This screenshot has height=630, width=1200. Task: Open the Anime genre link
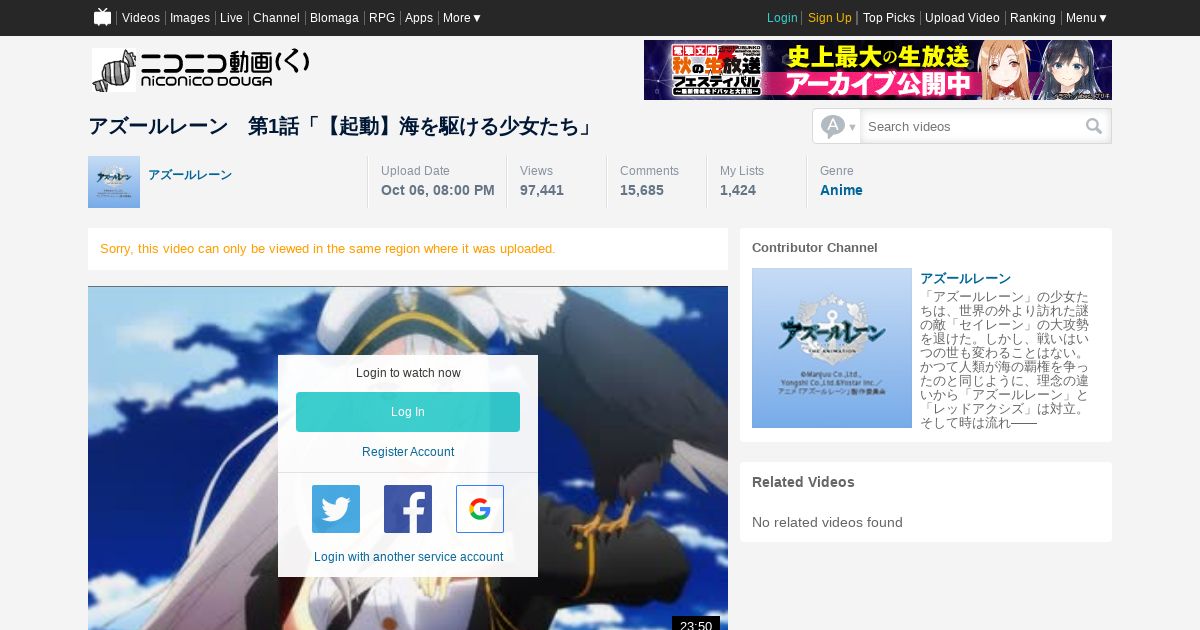point(841,190)
